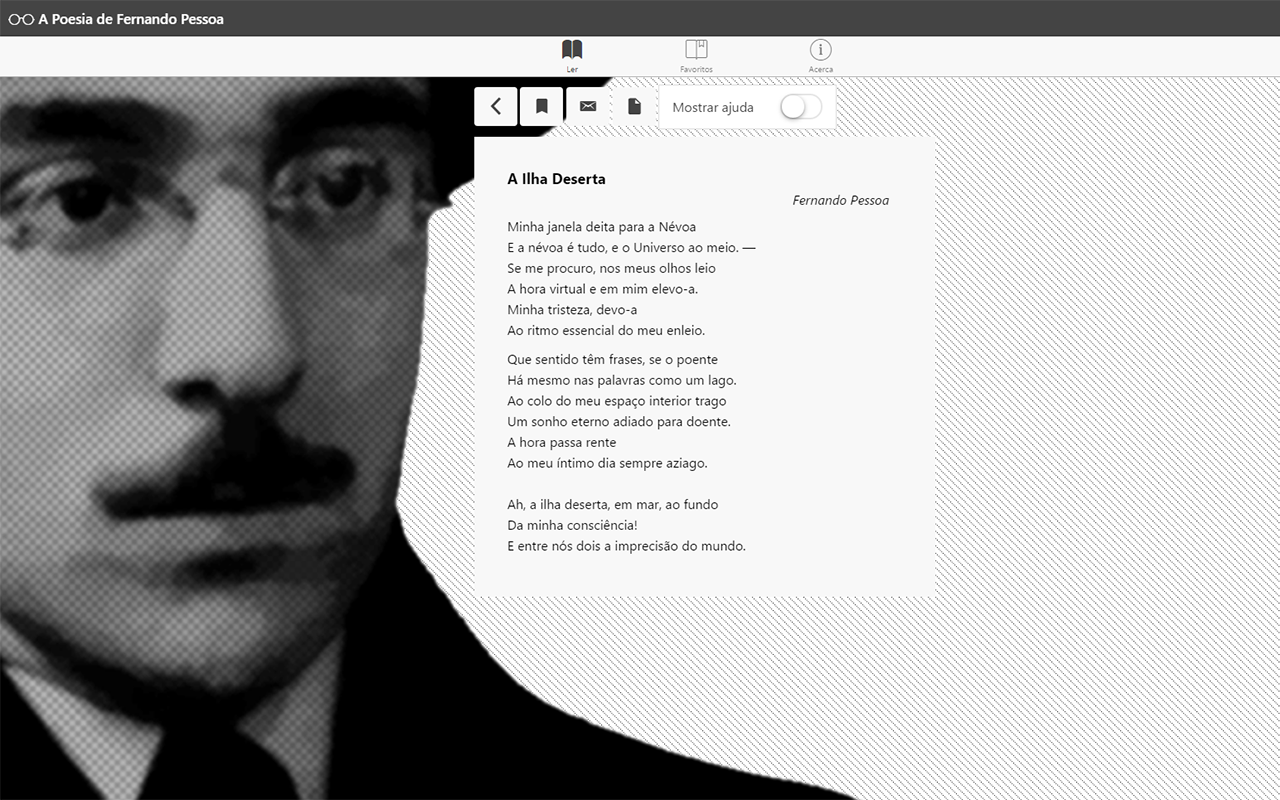Click the glasses app logo icon
1280x800 pixels.
pyautogui.click(x=21, y=19)
